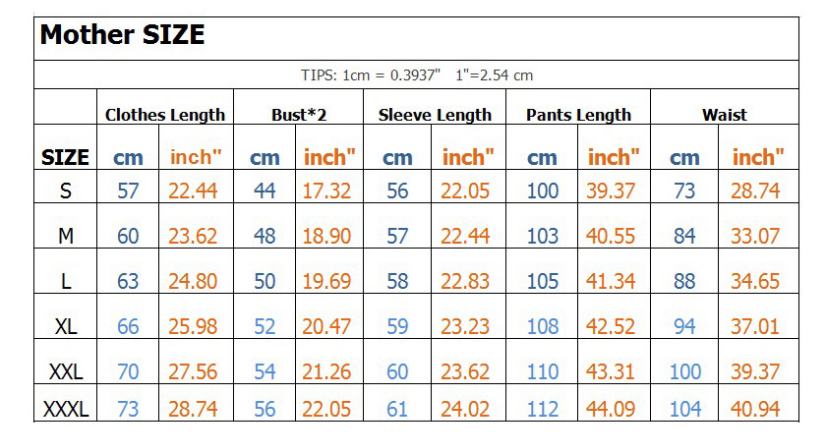Click the TIPS cm-to-inch conversion note
829x436 pixels.
417,76
